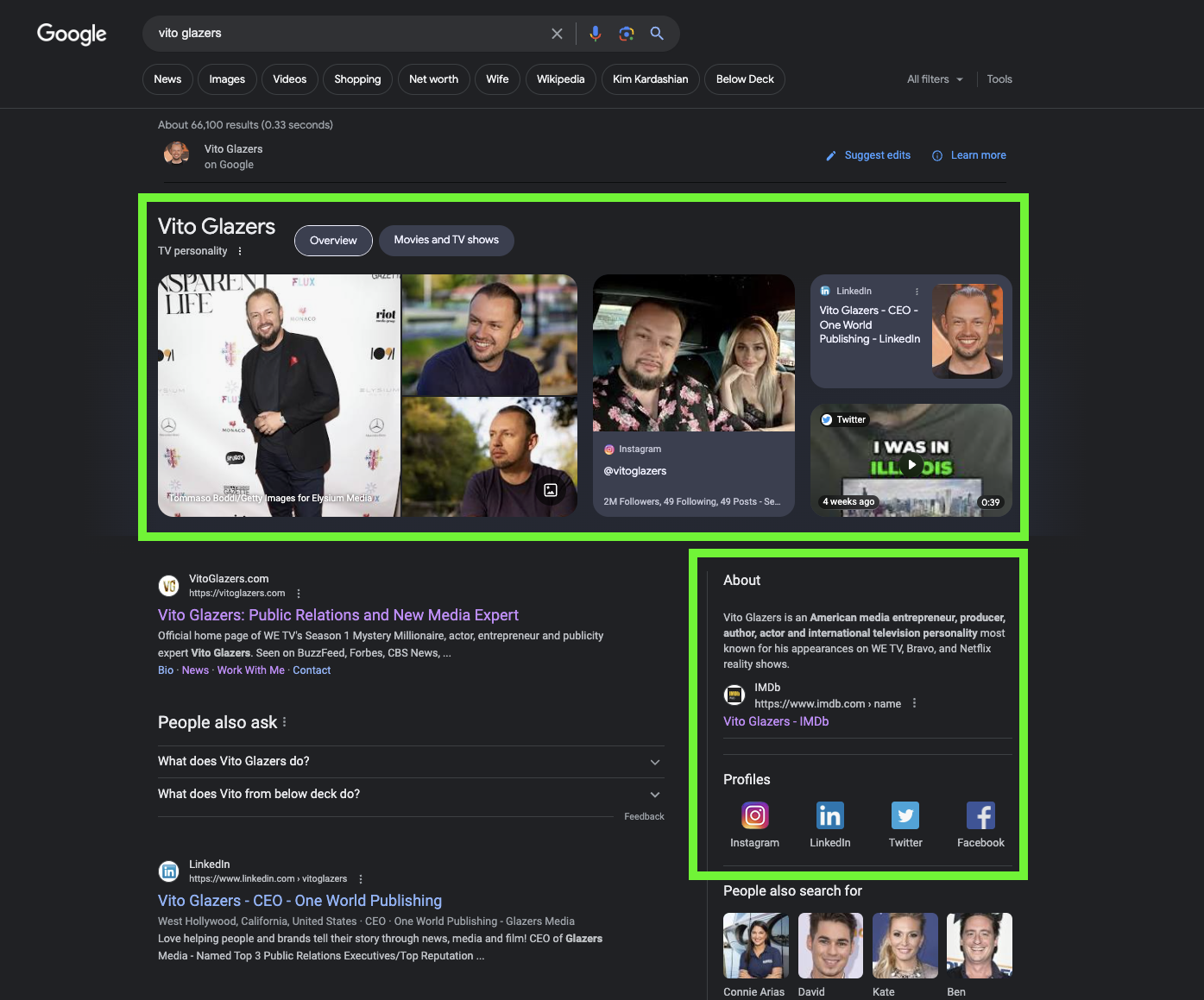This screenshot has height=1000, width=1204.
Task: Open the Vito Glazers - IMDb link
Action: [x=776, y=721]
